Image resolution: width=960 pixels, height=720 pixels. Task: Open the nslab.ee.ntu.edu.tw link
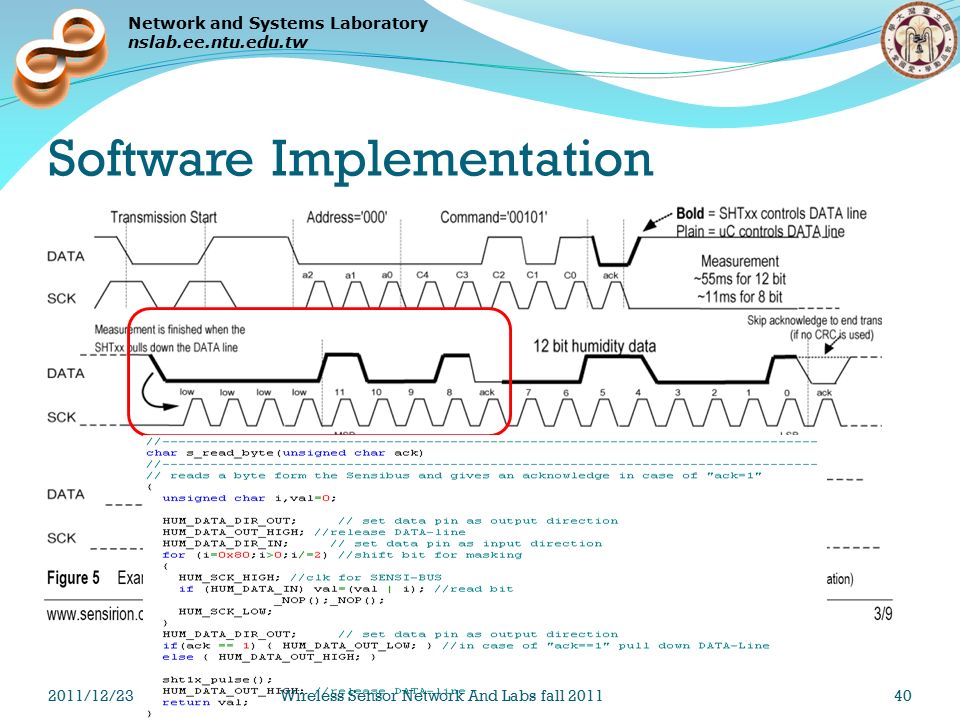click(217, 42)
